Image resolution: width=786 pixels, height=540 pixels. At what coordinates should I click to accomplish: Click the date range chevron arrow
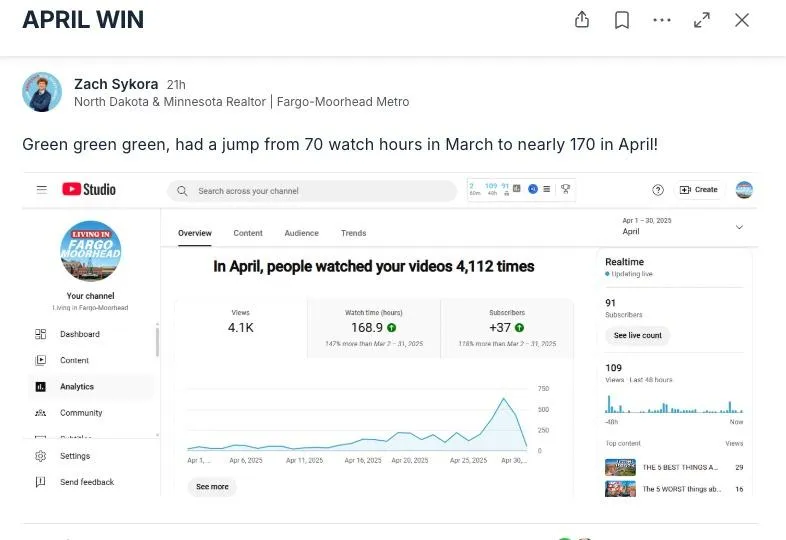[739, 227]
